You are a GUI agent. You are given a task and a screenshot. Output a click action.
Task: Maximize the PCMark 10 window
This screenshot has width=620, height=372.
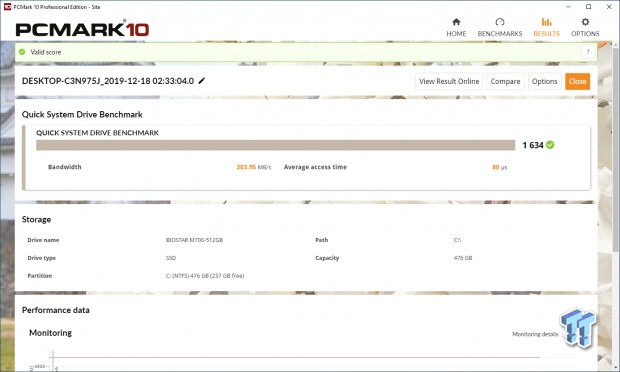click(x=588, y=7)
